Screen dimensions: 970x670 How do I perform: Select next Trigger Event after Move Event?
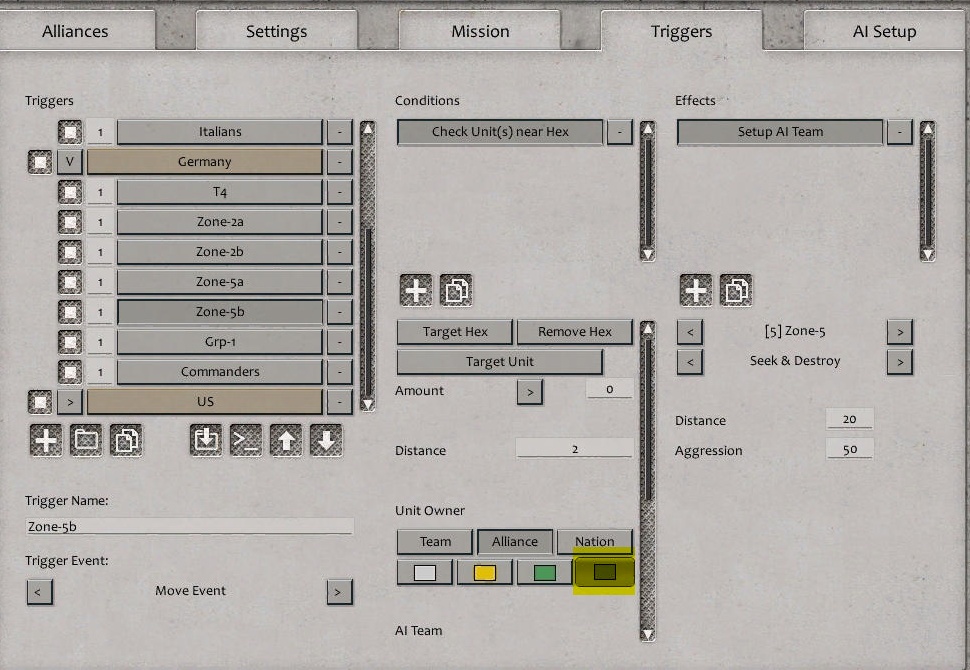pos(340,592)
